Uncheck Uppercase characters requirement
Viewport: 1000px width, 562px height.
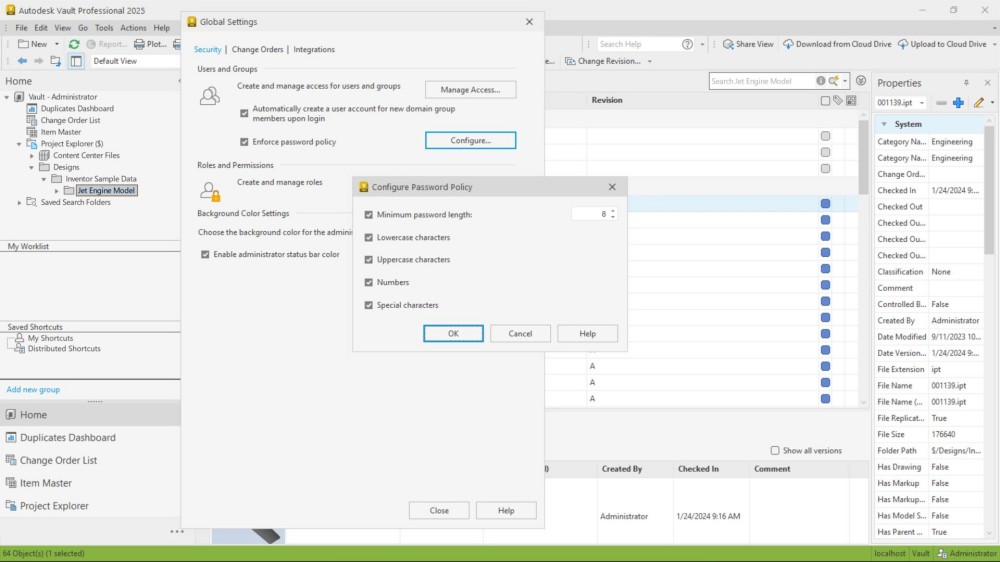369,260
